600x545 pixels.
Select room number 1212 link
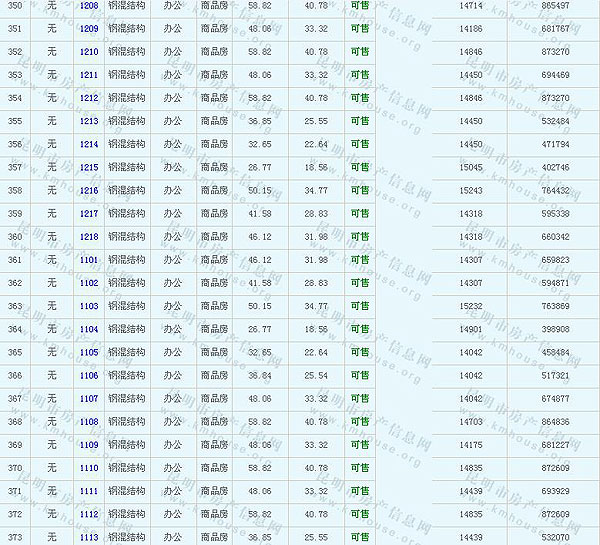click(89, 98)
